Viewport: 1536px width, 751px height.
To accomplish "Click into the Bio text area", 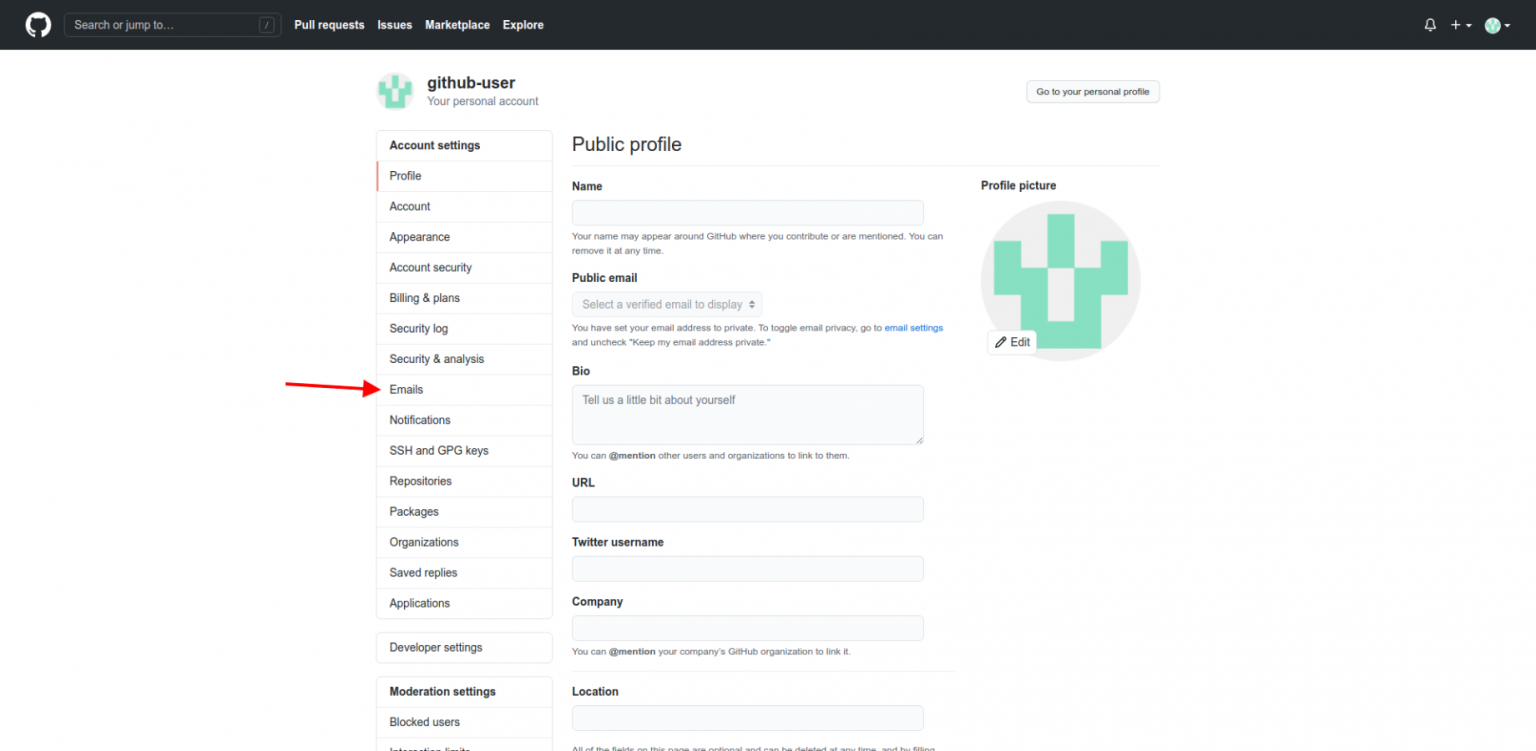I will point(747,414).
